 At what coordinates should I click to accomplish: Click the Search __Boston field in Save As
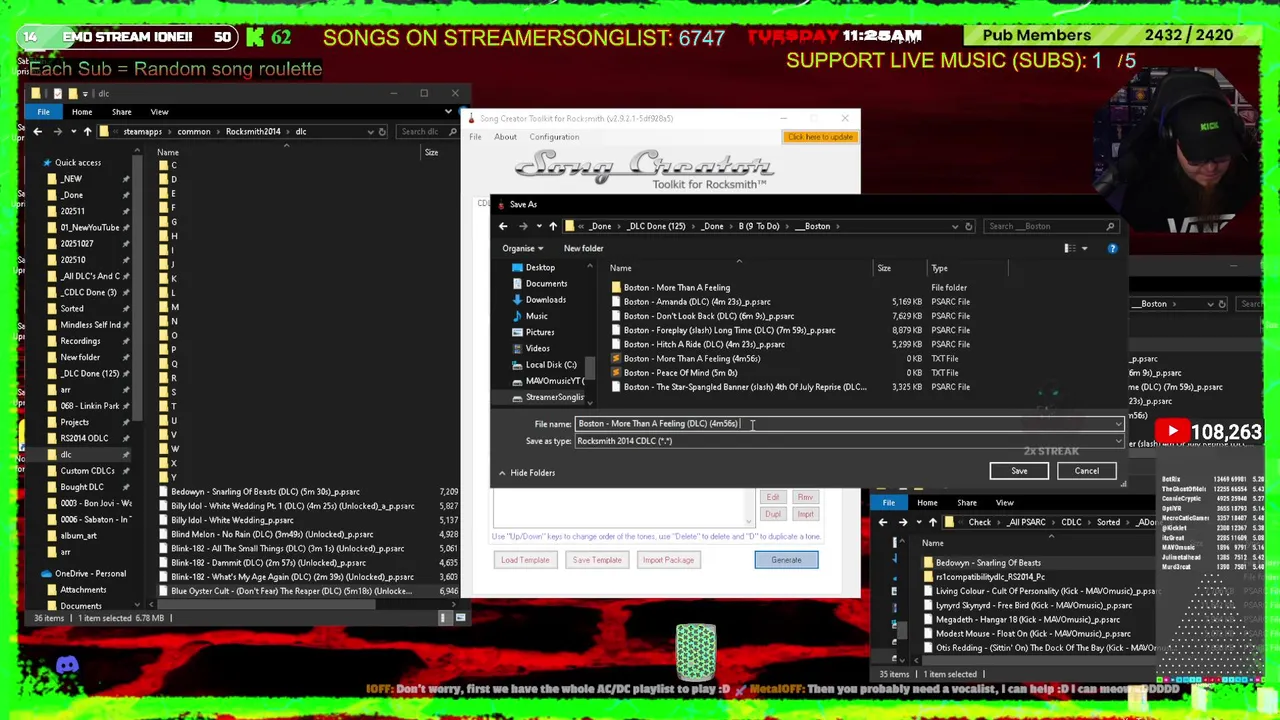pyautogui.click(x=1051, y=226)
